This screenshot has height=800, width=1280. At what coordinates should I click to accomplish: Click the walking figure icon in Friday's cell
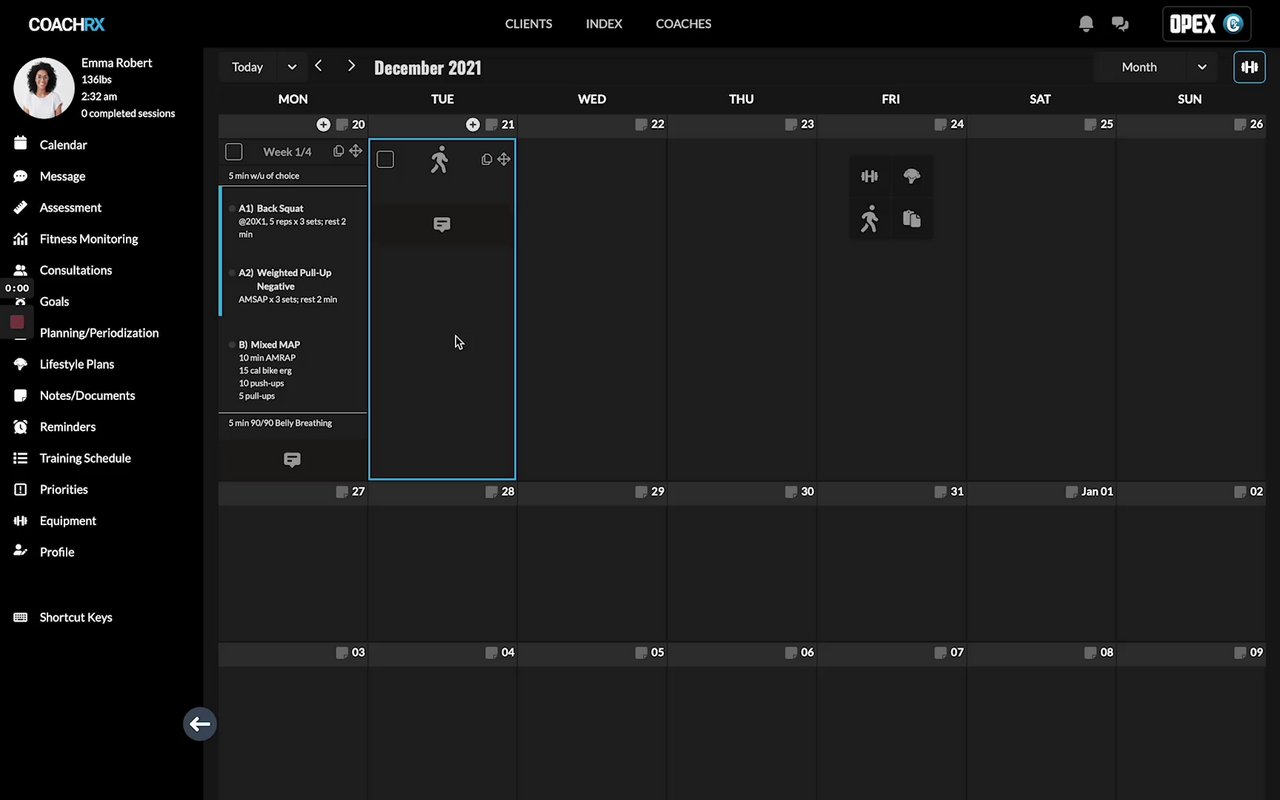click(869, 219)
